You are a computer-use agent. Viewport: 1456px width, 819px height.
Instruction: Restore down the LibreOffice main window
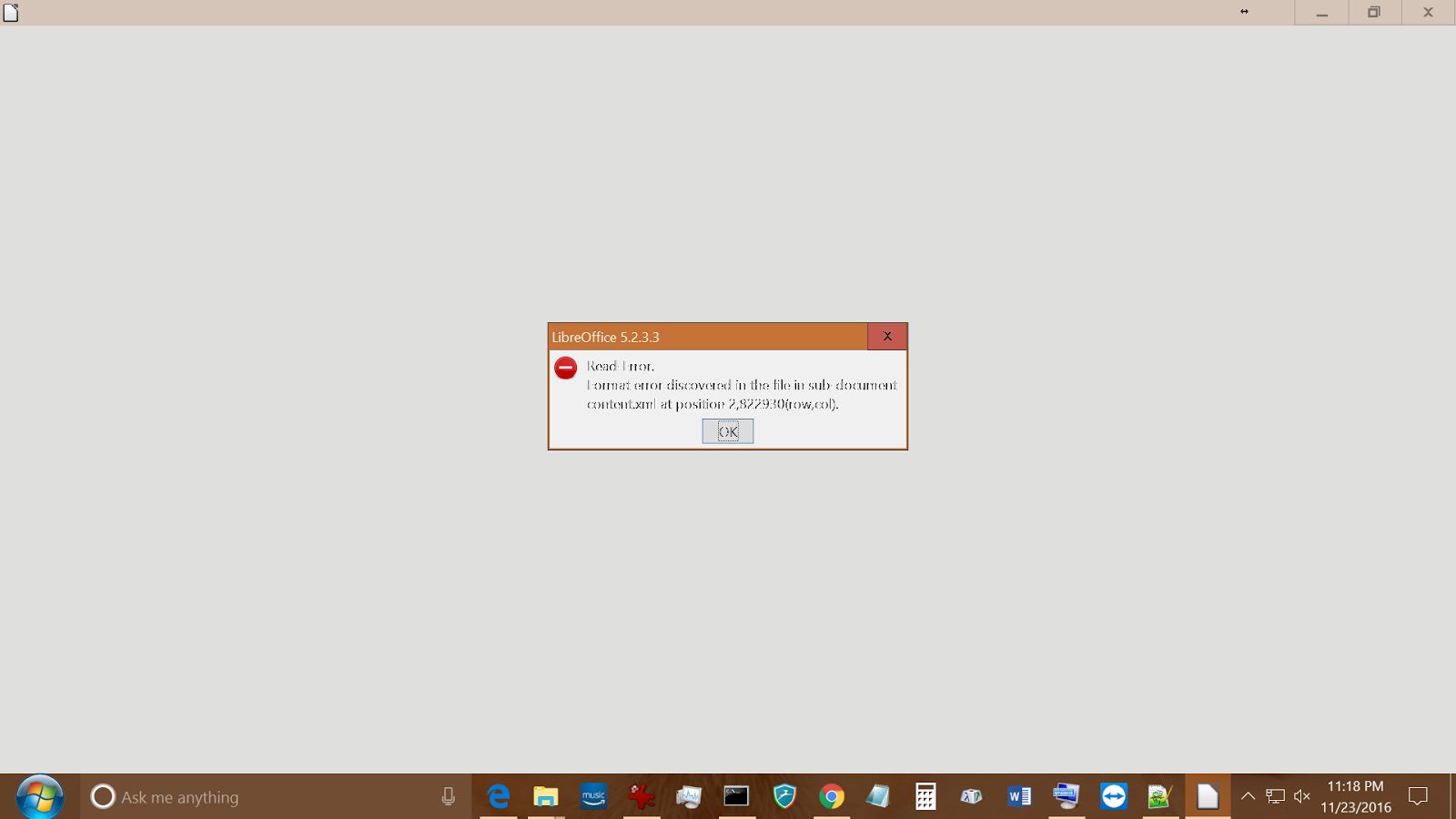[1374, 13]
